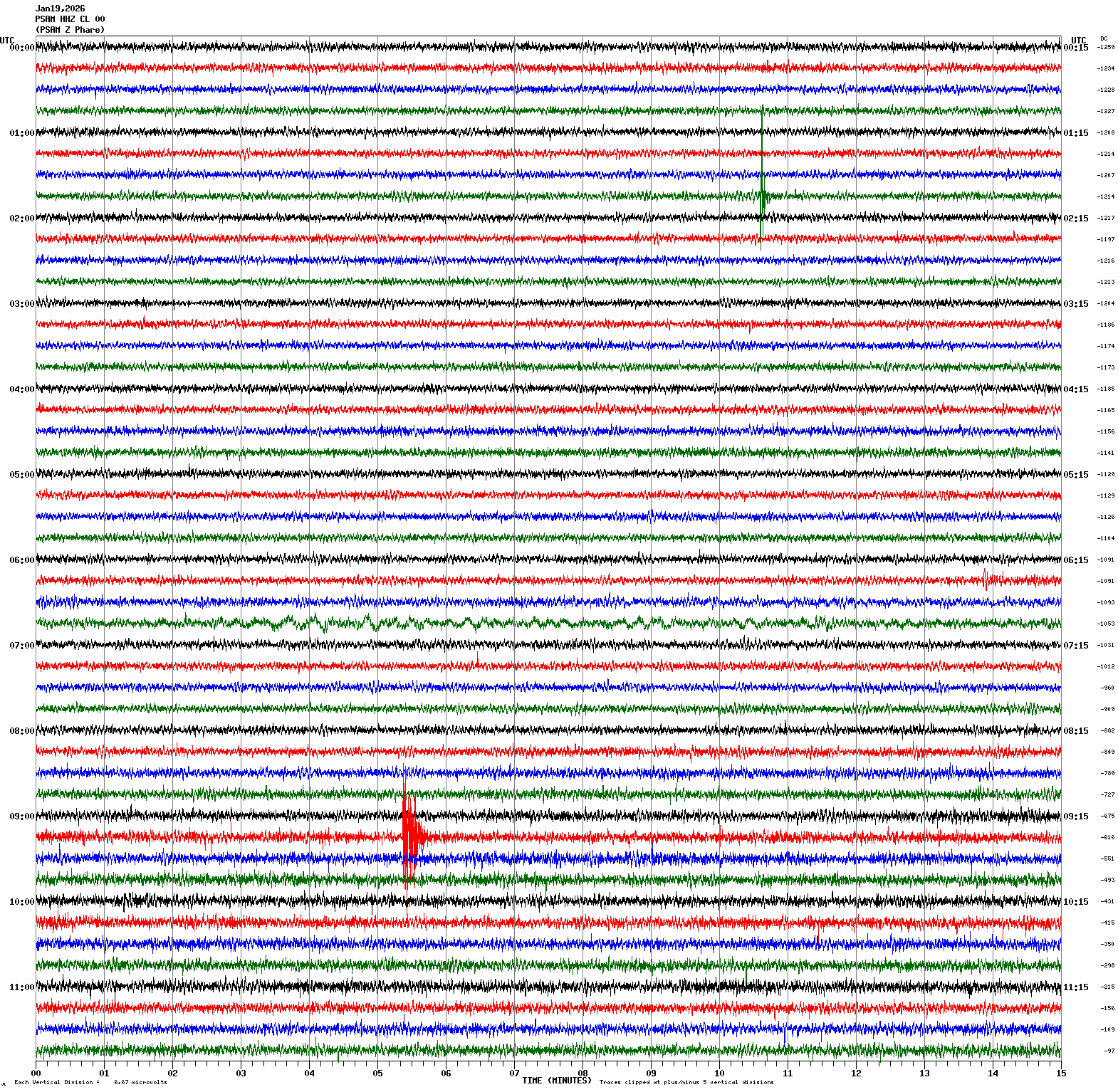Click the Each Vertical Division scale note
Viewport: 1118px width, 1092px height.
coord(90,1082)
